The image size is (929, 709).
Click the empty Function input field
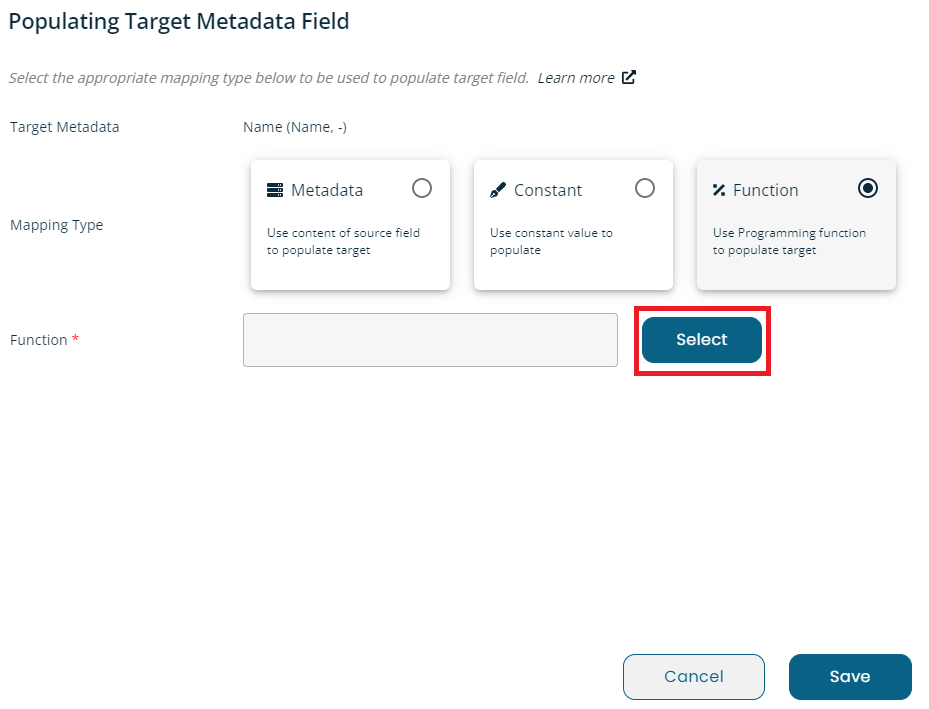pyautogui.click(x=430, y=340)
